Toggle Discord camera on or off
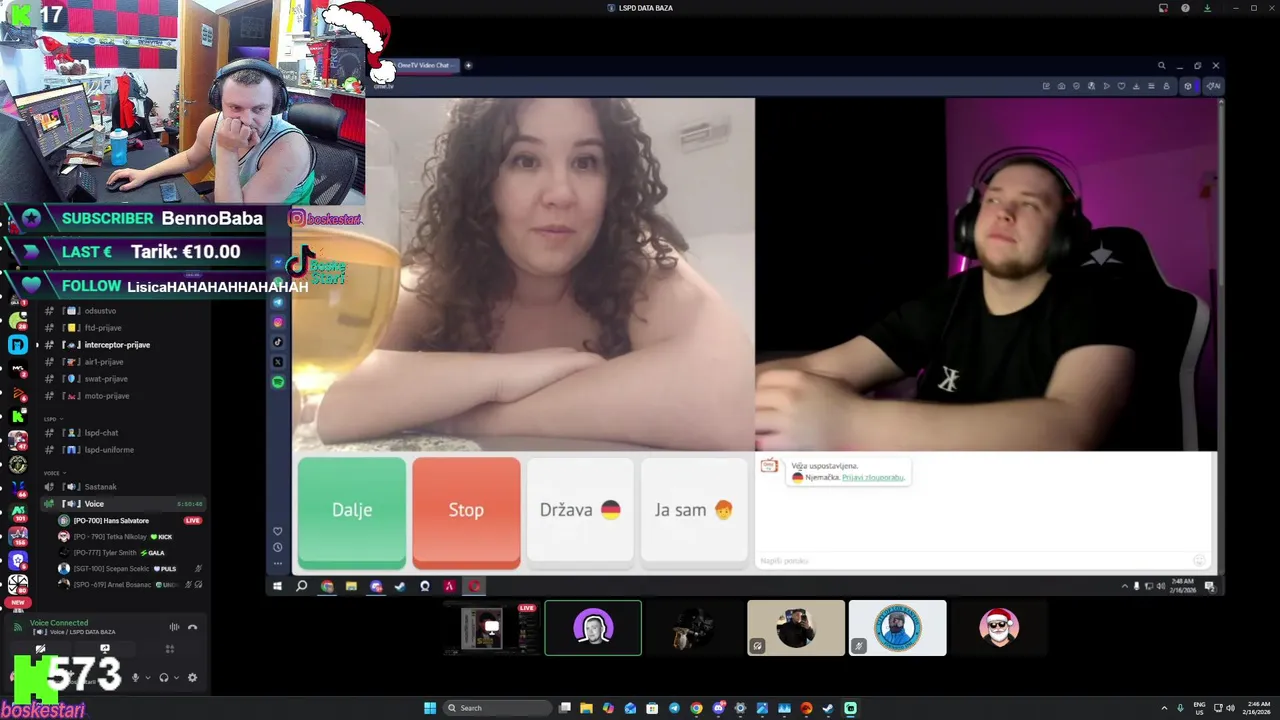This screenshot has height=720, width=1280. (40, 649)
